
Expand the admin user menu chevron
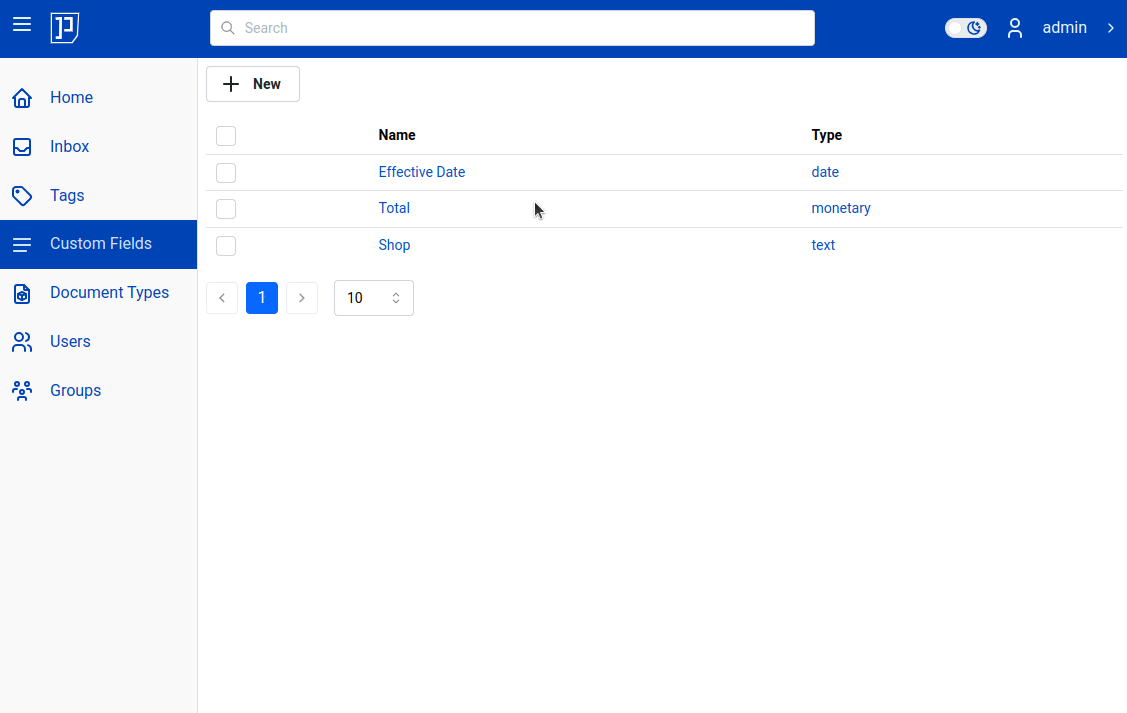(1110, 28)
